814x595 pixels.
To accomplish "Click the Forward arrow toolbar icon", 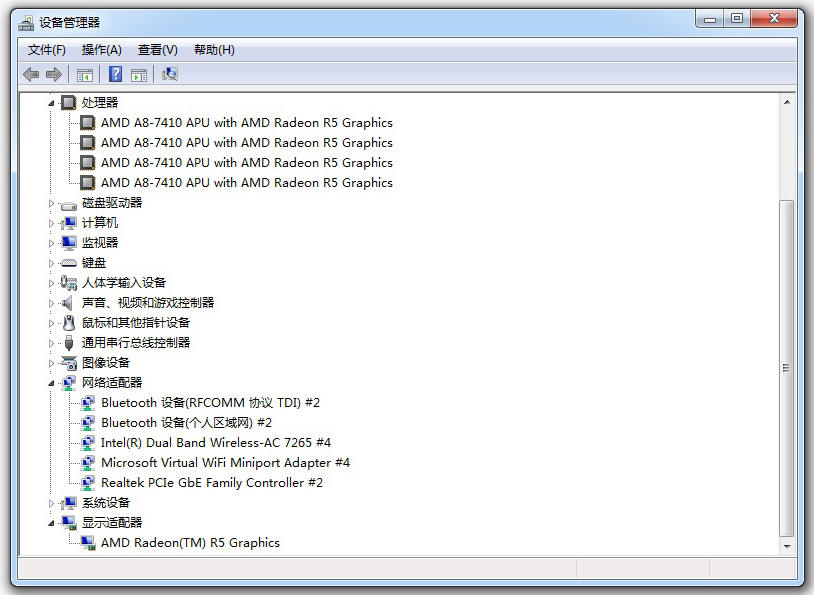I will coord(54,74).
